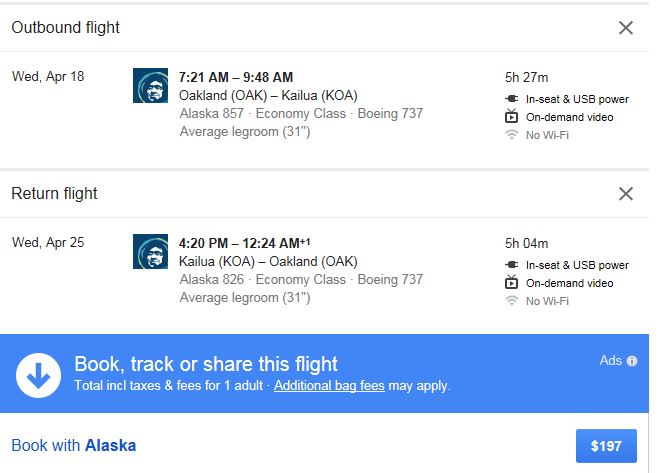Click the 4:20 PM – 12:24 AM return time
Image resolution: width=659 pixels, height=473 pixels.
click(x=240, y=243)
